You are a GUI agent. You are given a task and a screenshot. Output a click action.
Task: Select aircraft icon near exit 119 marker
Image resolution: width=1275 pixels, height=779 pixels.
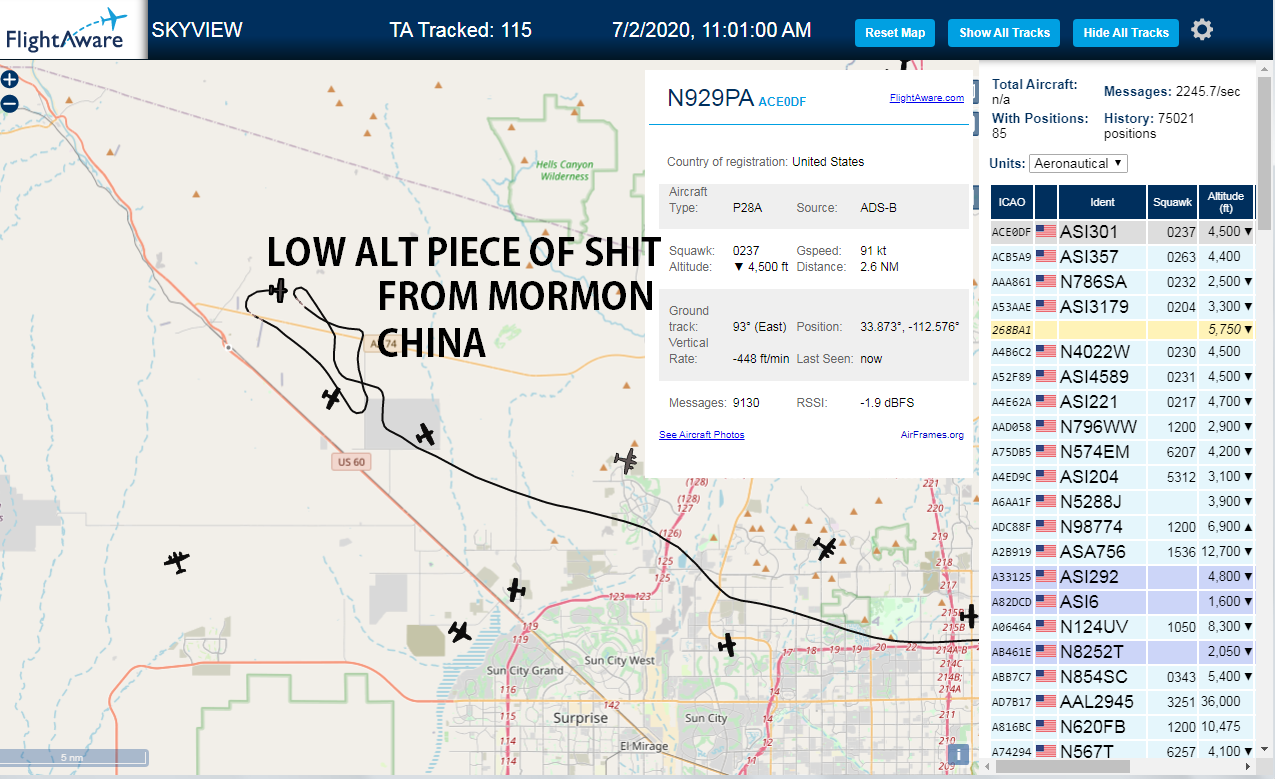pyautogui.click(x=516, y=590)
